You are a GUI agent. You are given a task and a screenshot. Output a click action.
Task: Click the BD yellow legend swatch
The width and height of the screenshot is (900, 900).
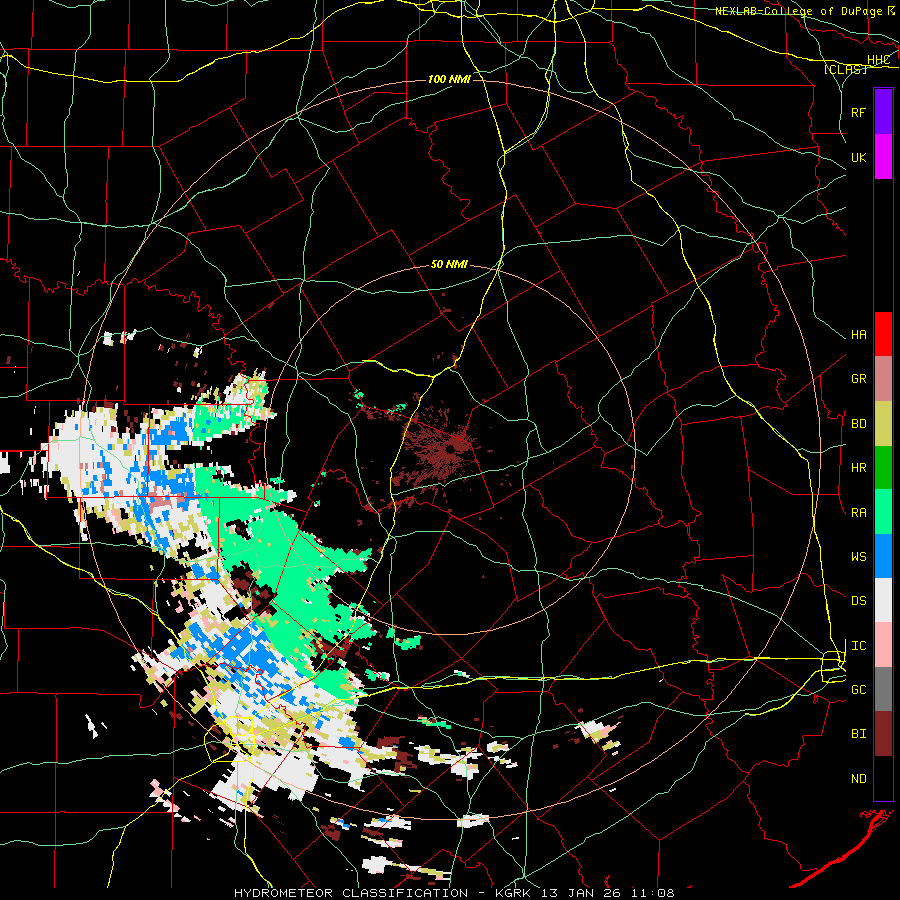[883, 424]
